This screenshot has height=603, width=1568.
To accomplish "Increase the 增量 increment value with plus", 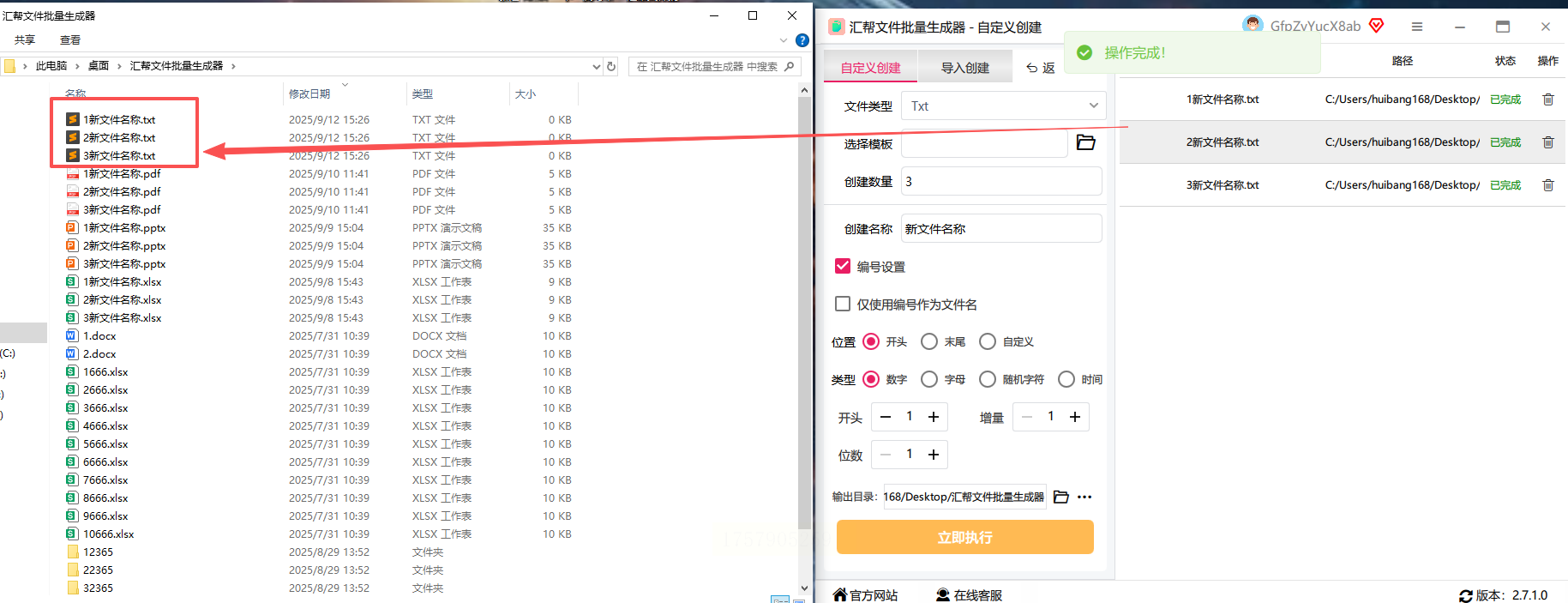I will click(x=1075, y=417).
